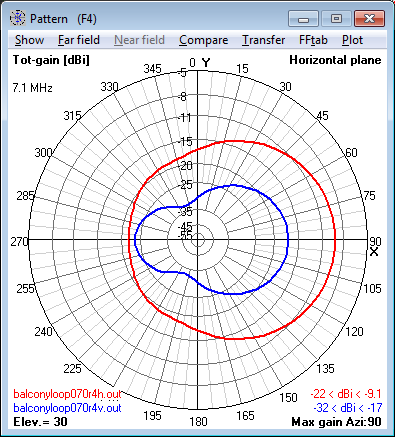Click the 135 degree azimuth label
Image resolution: width=395 pixels, height=437 pixels.
tap(325, 368)
